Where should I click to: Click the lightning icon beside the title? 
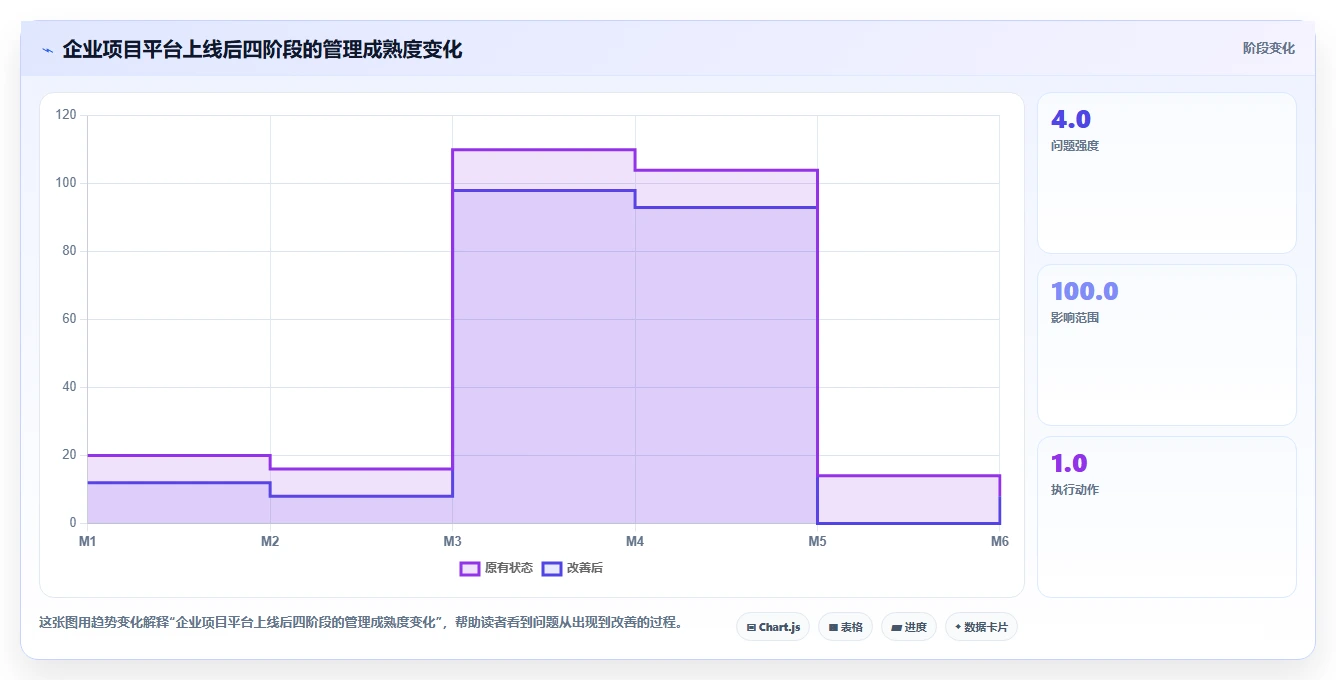coord(47,50)
